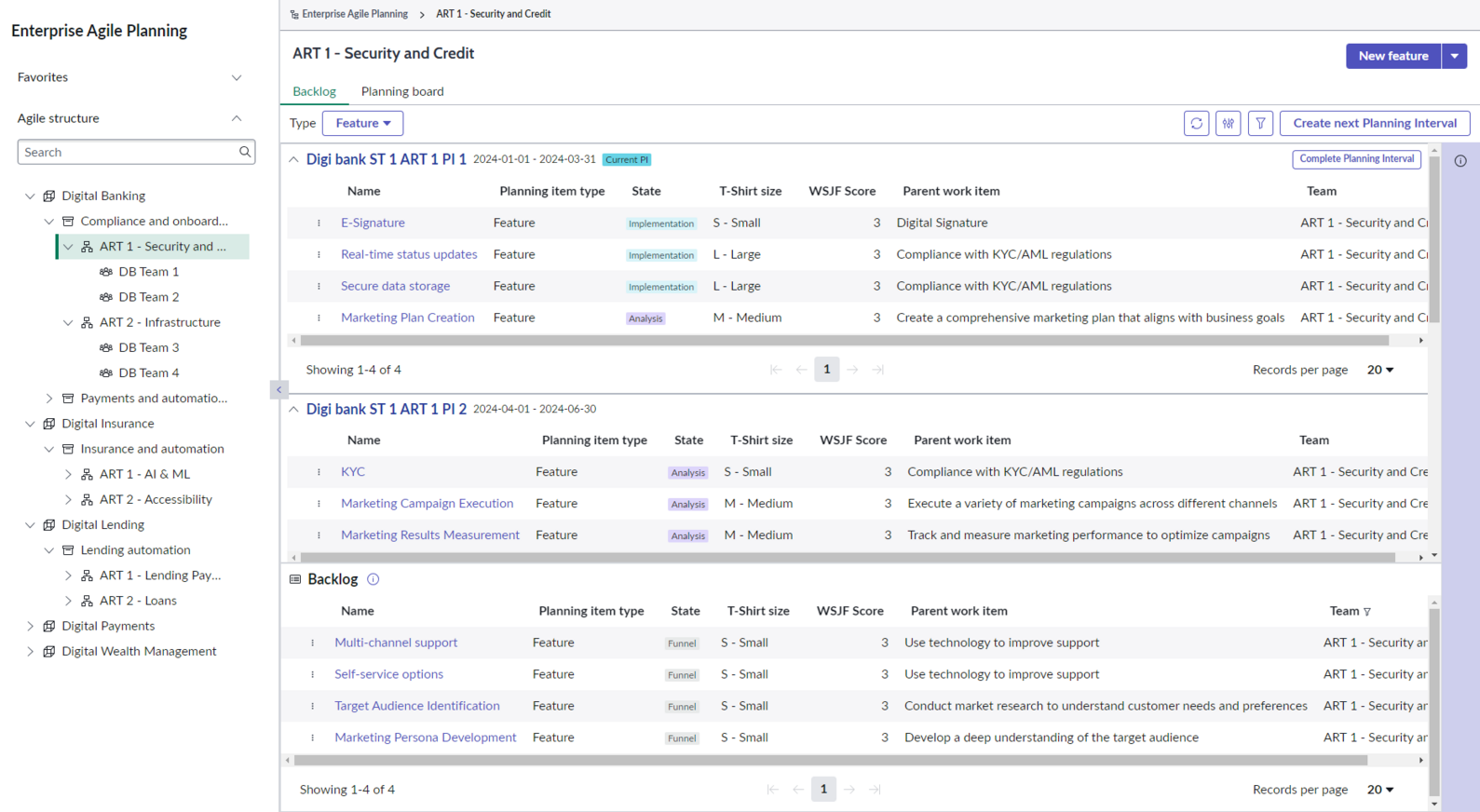Open the column settings sliders icon
Screen dimensions: 1480x812
(x=1229, y=123)
